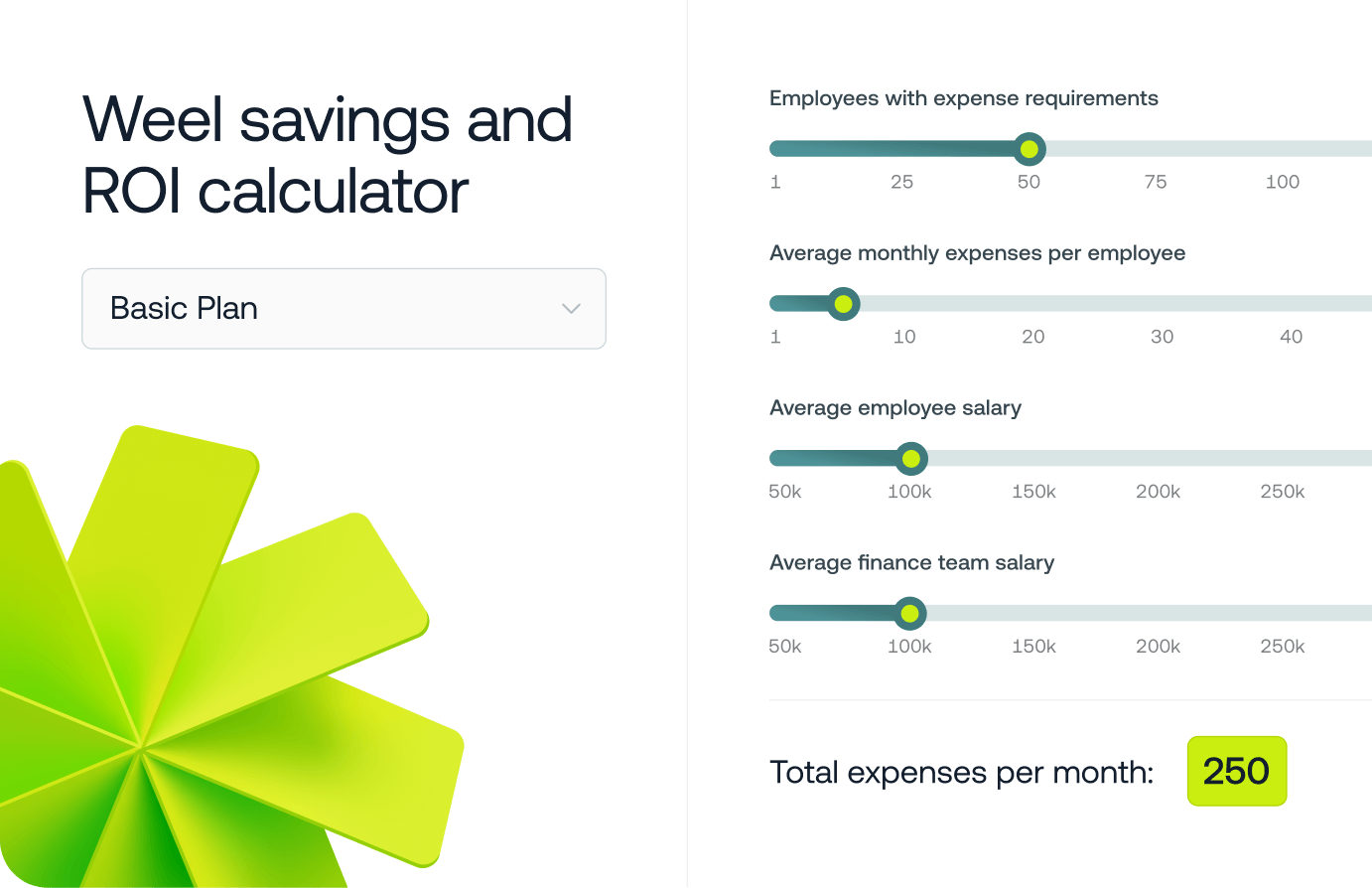Click the chevron arrow in plan selector
This screenshot has width=1372, height=888.
(571, 309)
